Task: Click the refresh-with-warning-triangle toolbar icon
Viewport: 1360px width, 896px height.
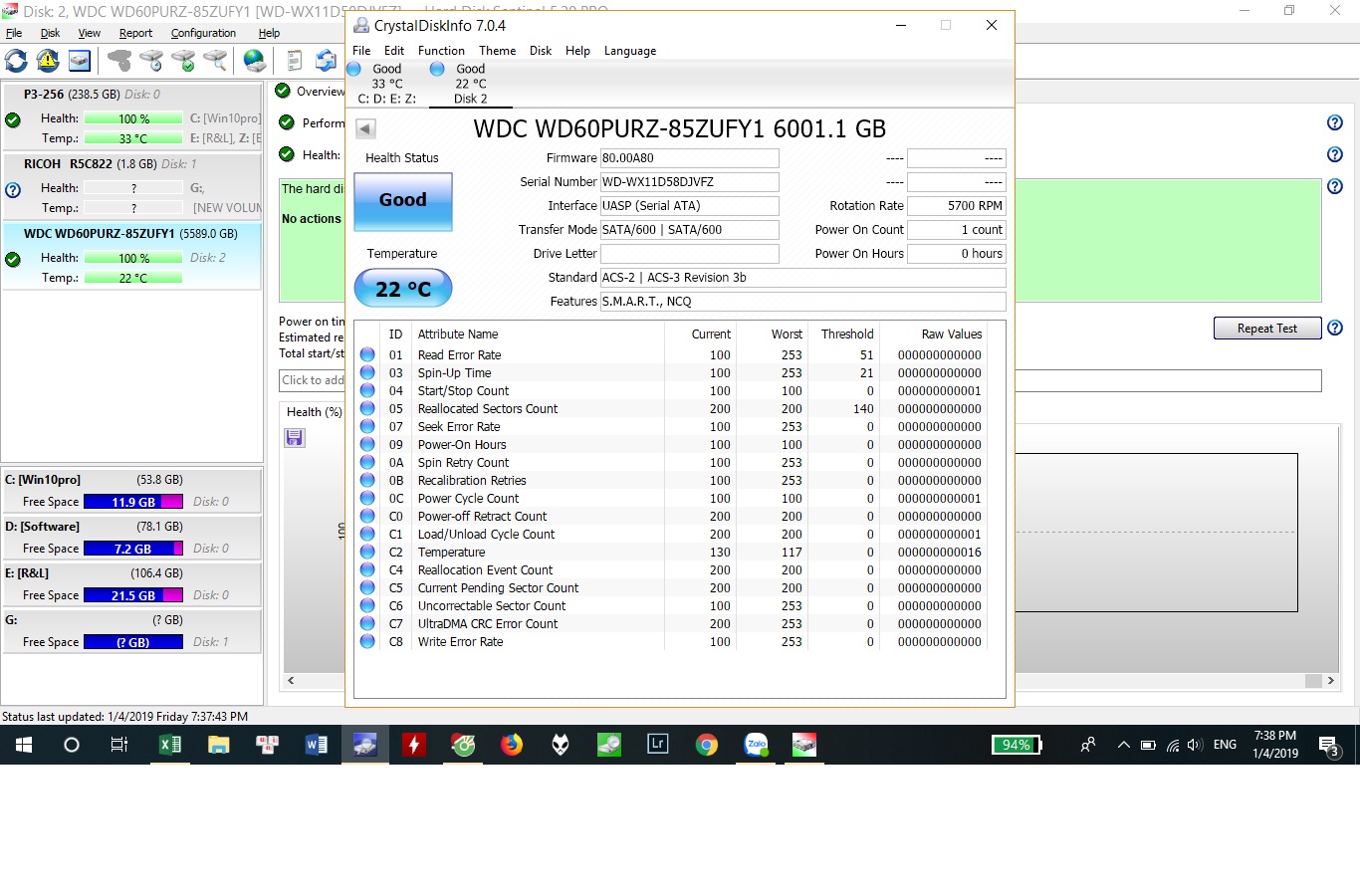Action: [48, 61]
